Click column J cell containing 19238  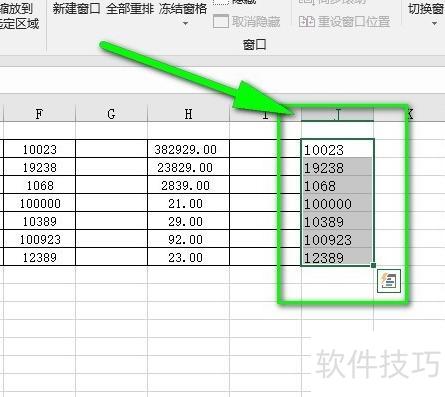pos(337,167)
